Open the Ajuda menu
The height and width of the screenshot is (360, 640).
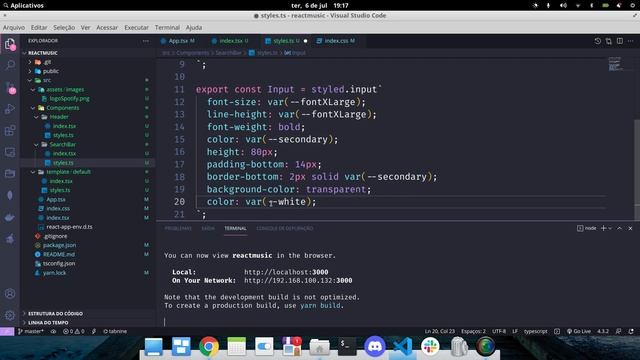coord(194,27)
